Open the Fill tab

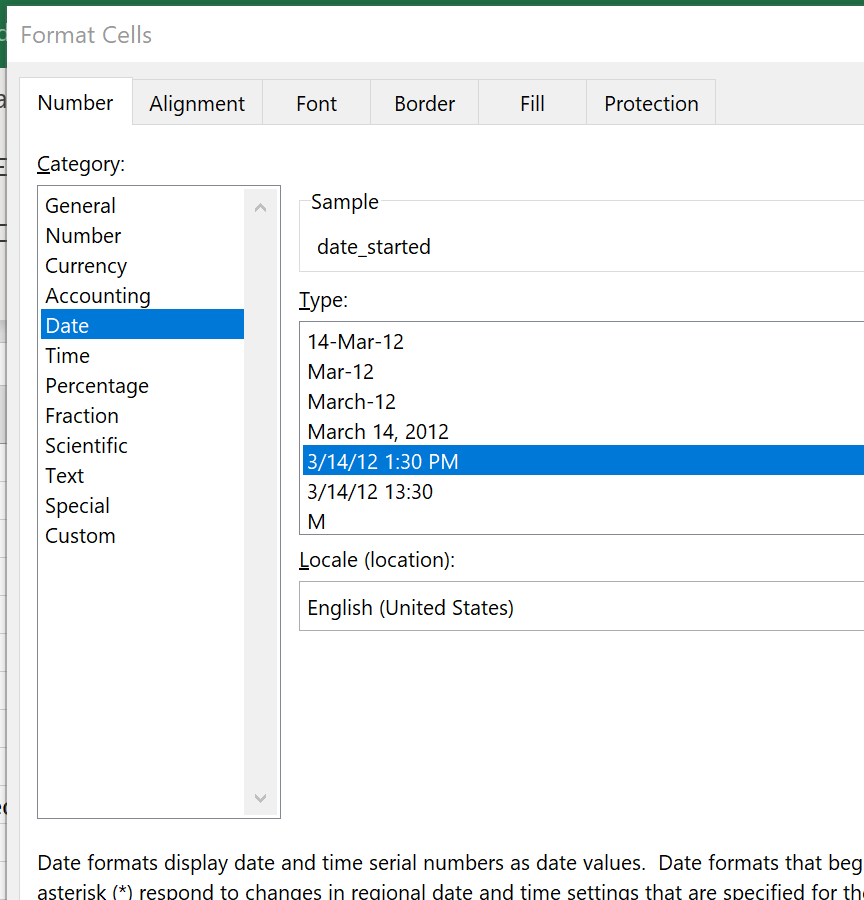pyautogui.click(x=532, y=103)
